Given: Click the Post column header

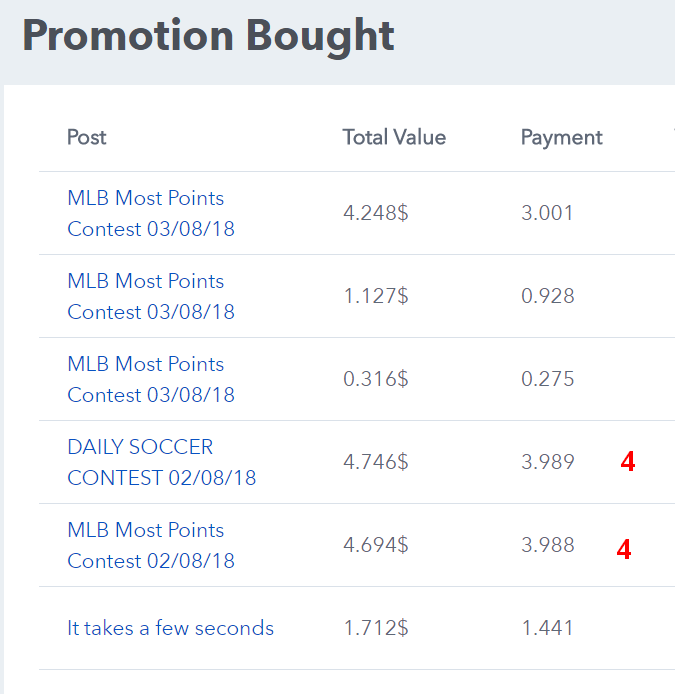Looking at the screenshot, I should [87, 137].
